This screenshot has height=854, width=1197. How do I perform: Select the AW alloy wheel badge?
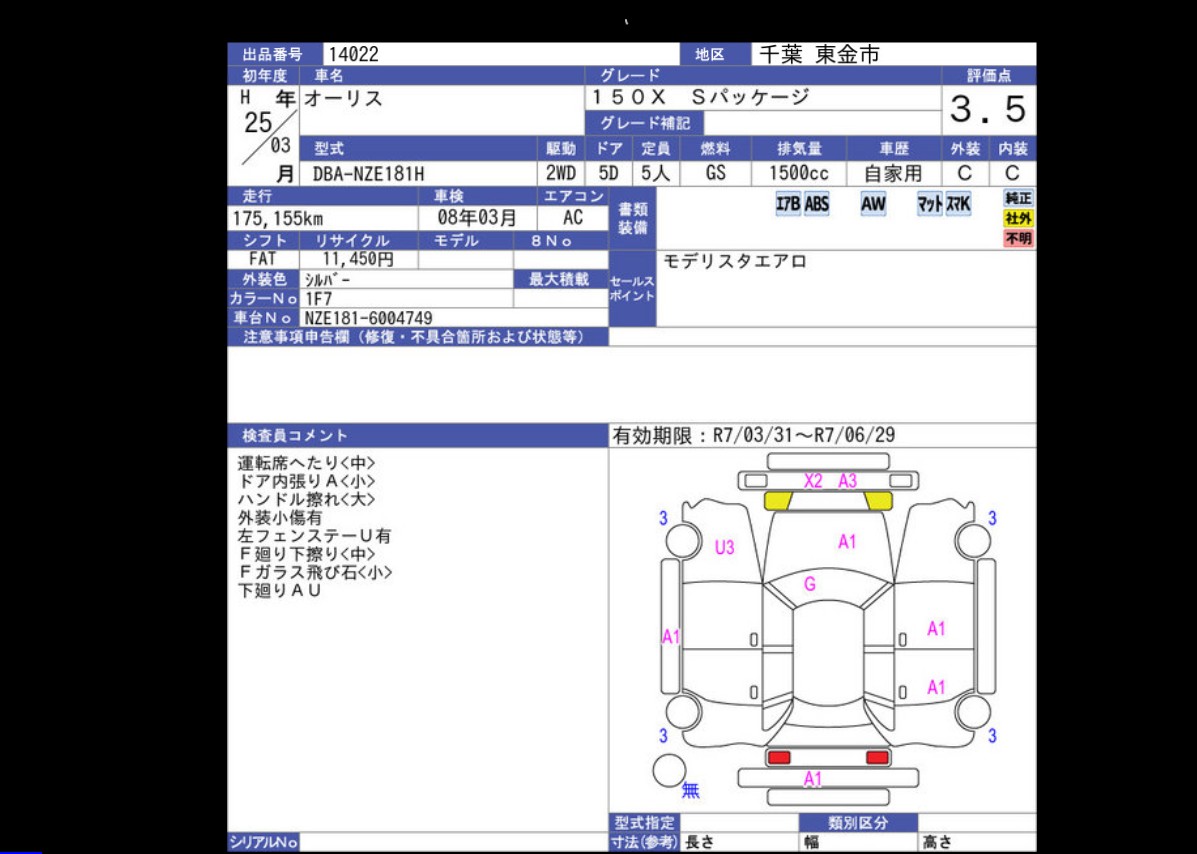pyautogui.click(x=873, y=204)
